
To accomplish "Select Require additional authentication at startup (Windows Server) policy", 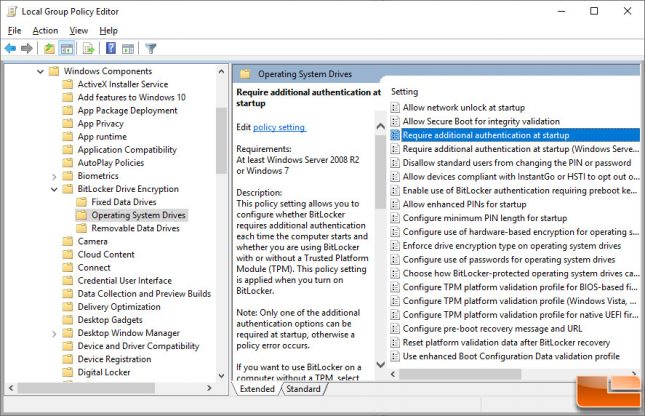I will click(515, 149).
